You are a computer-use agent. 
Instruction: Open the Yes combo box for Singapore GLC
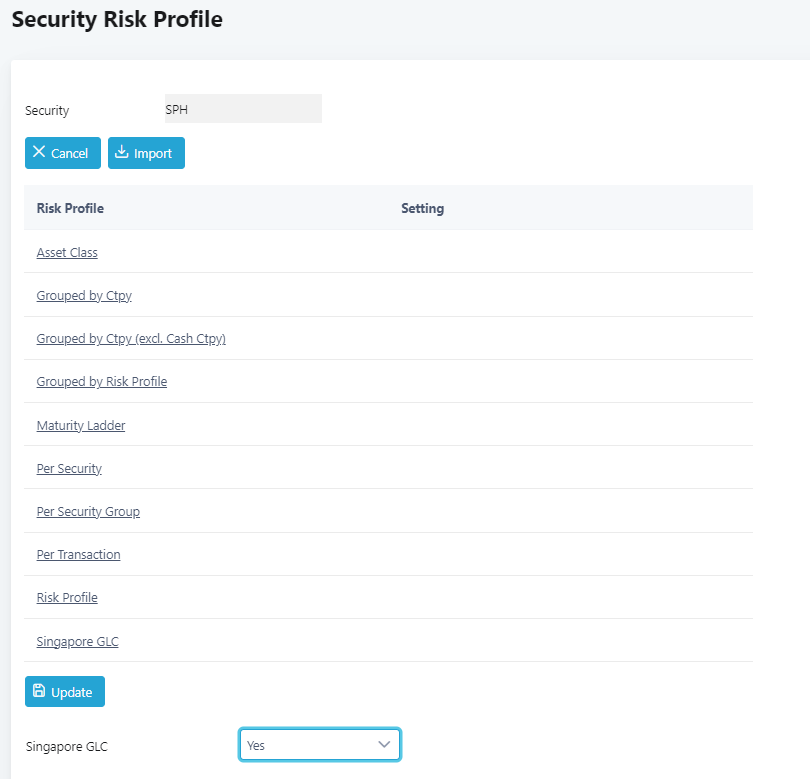[x=320, y=744]
